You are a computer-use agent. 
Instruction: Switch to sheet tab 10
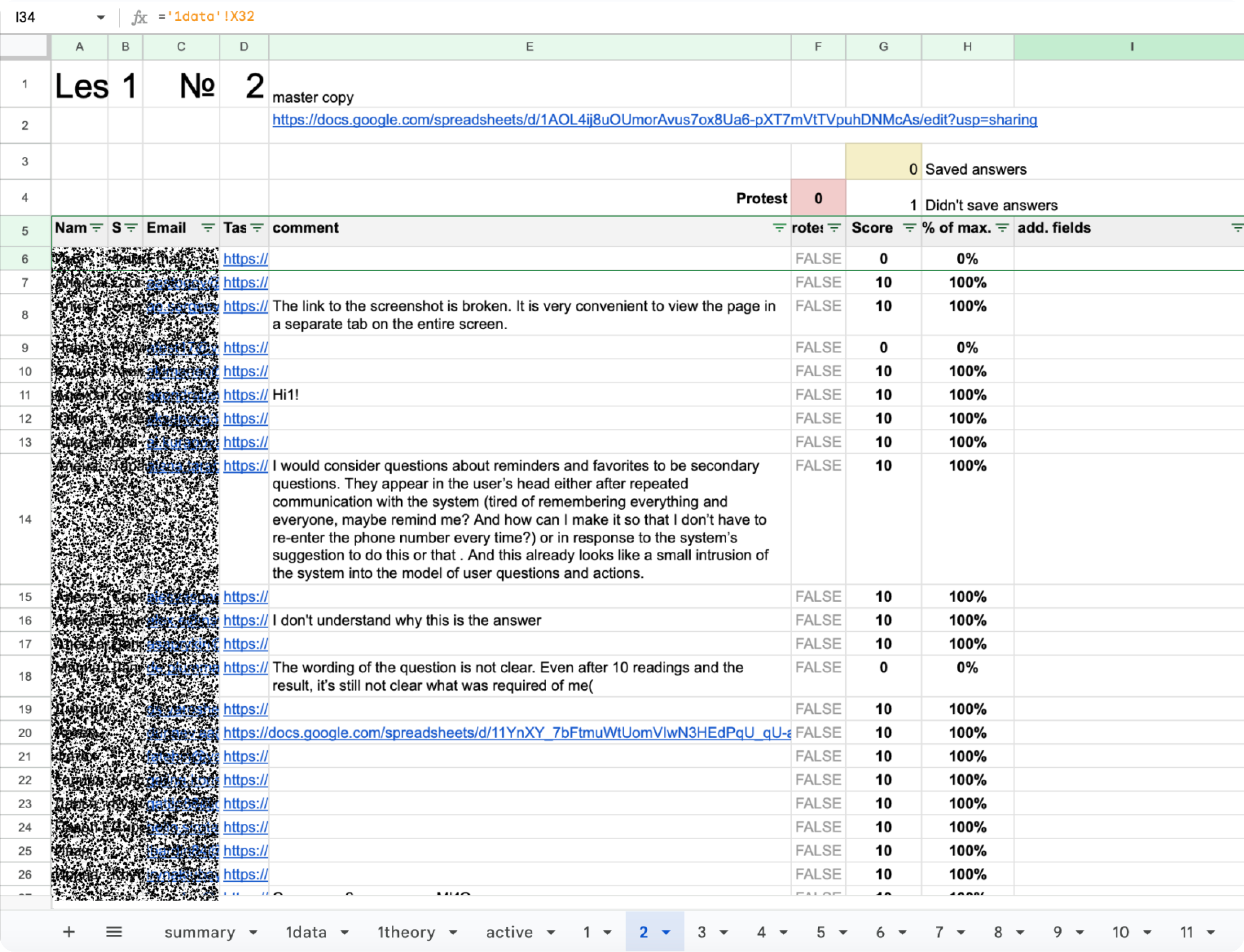tap(1120, 932)
